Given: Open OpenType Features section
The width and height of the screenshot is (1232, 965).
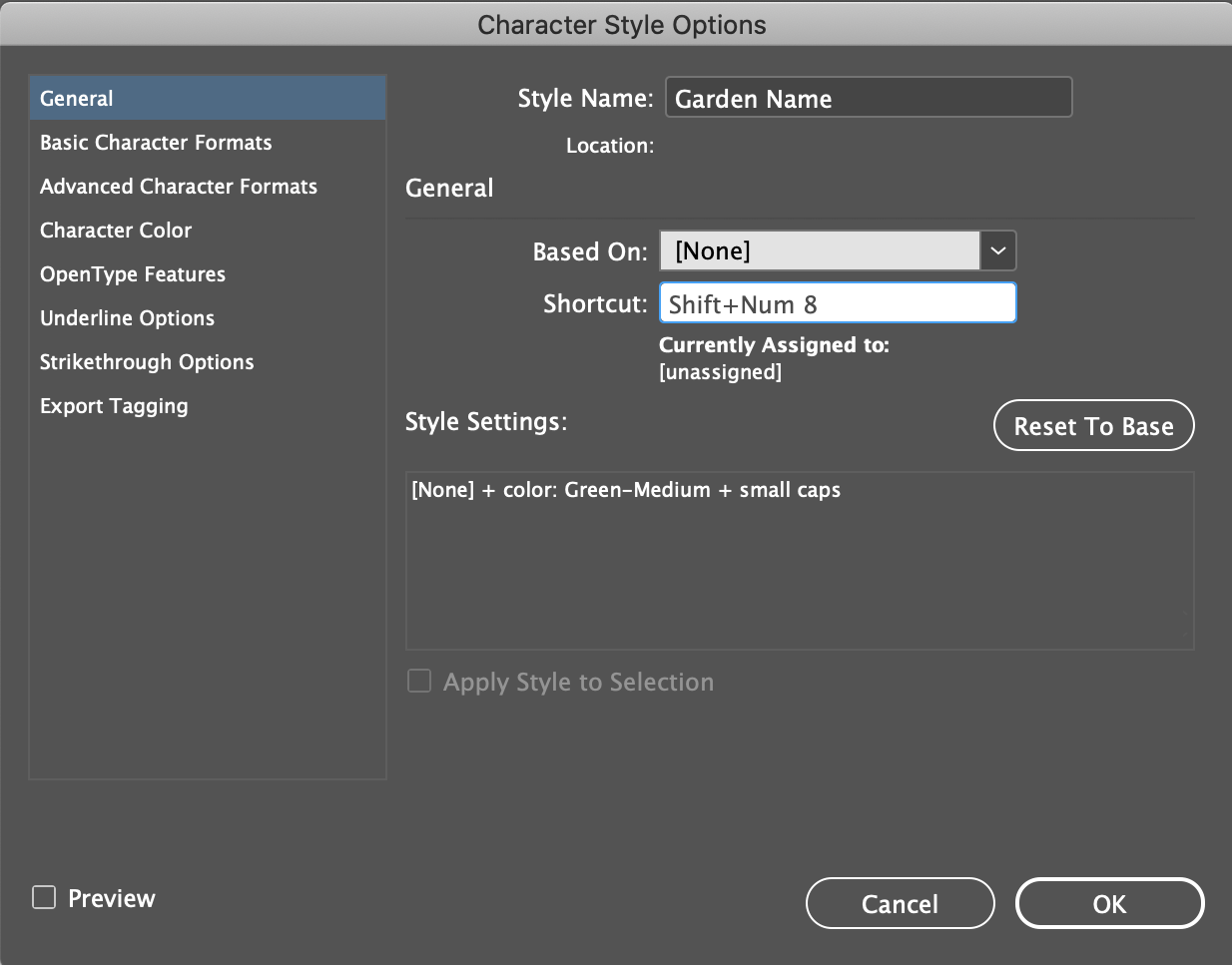Looking at the screenshot, I should point(208,274).
